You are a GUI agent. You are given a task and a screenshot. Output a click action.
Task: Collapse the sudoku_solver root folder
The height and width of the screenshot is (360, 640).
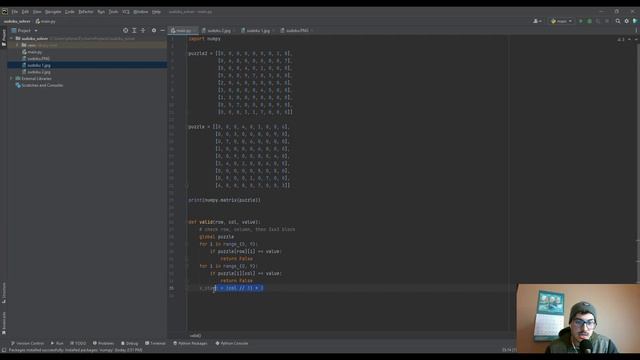tap(12, 38)
